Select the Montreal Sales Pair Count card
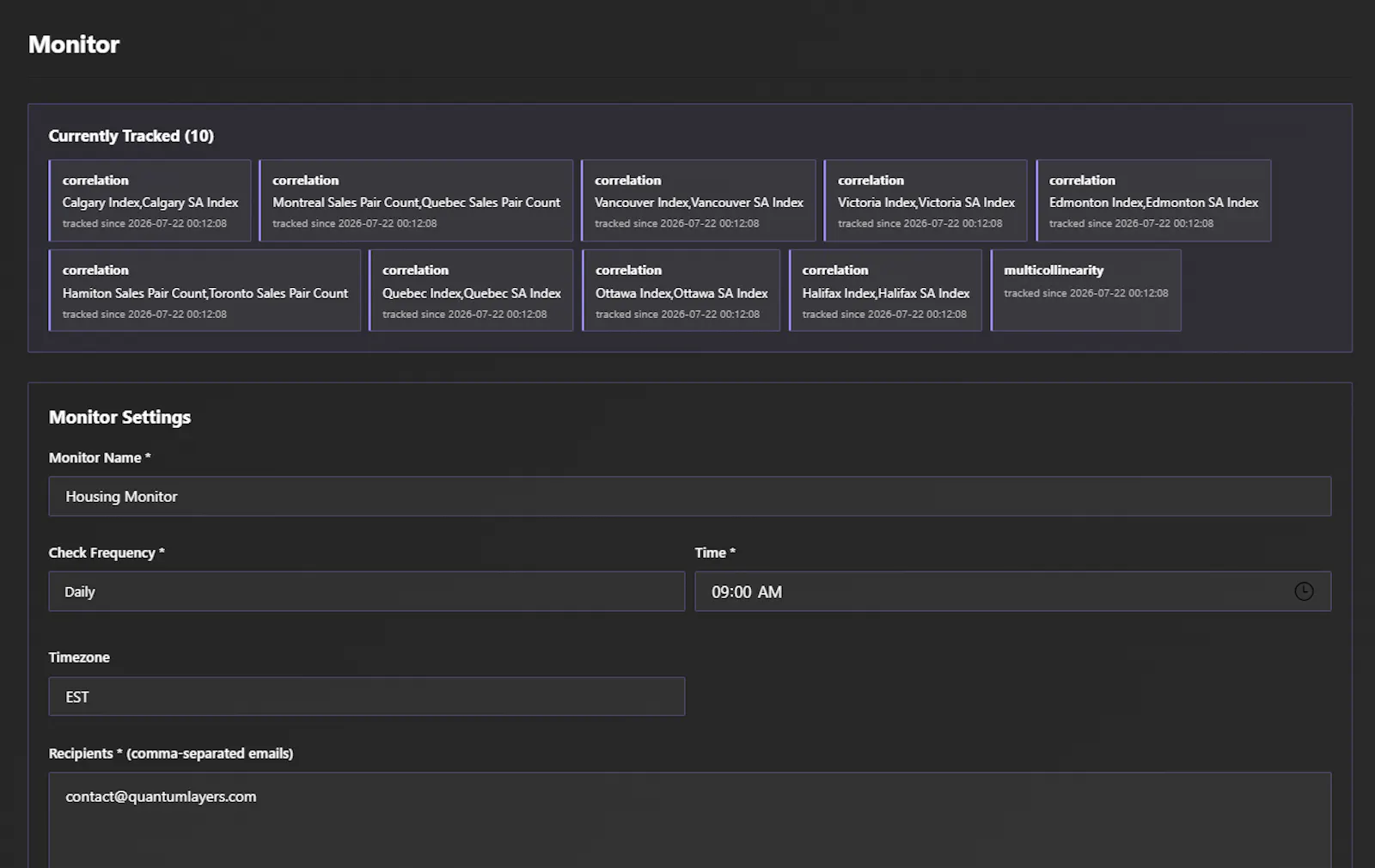The image size is (1375, 868). tap(416, 200)
